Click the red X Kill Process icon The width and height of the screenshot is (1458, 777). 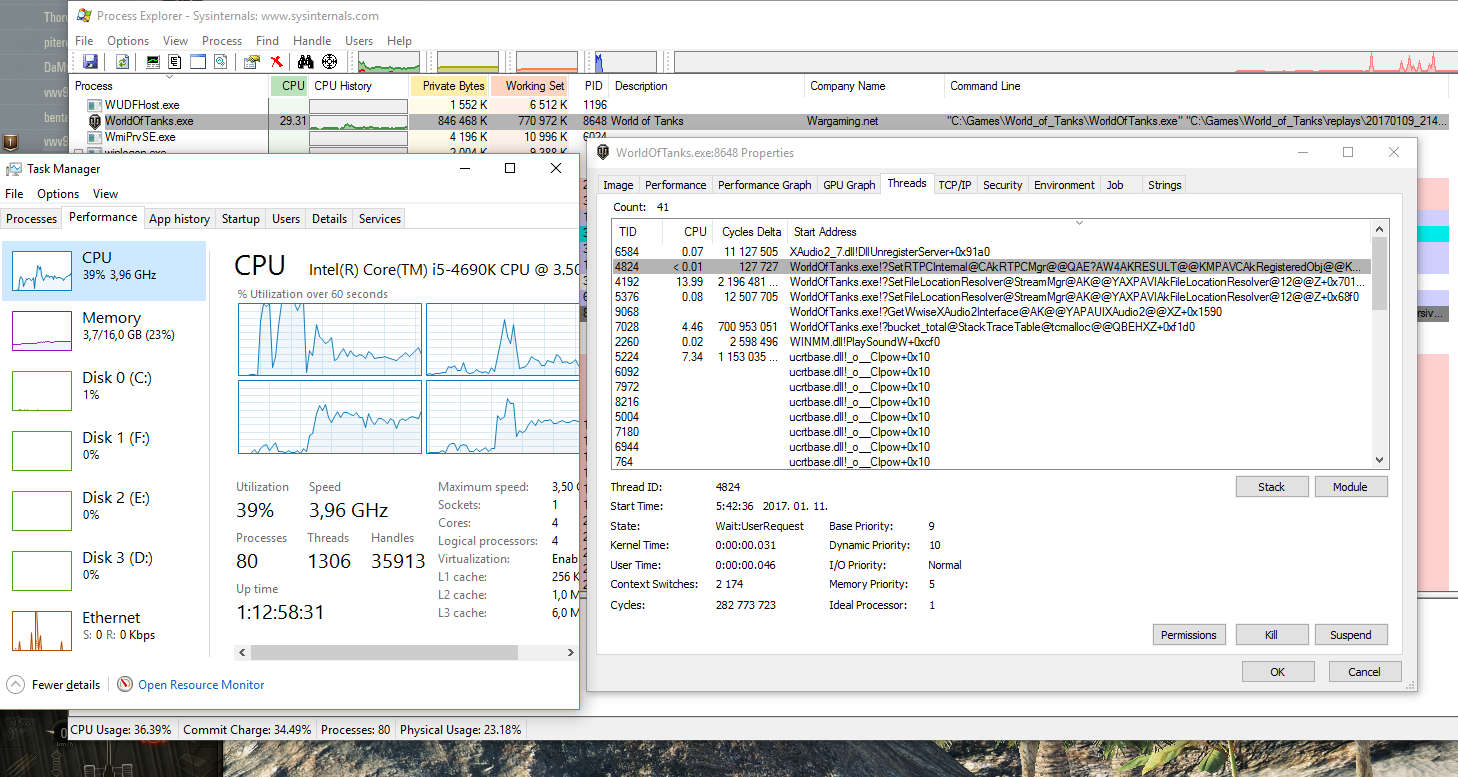(x=276, y=62)
